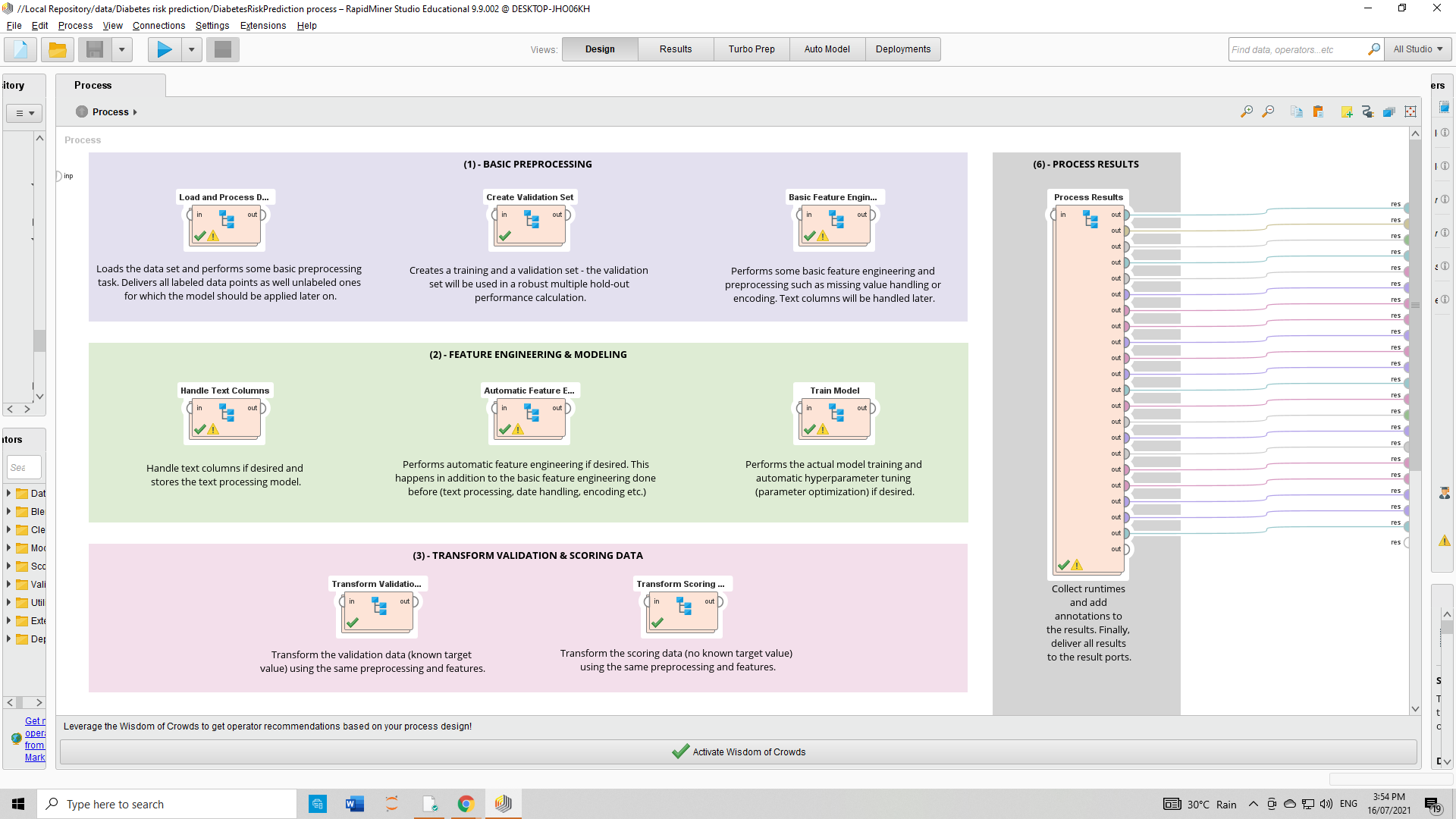Screen dimensions: 1456x819
Task: Open the All Studio search scope dropdown
Action: [x=1417, y=49]
